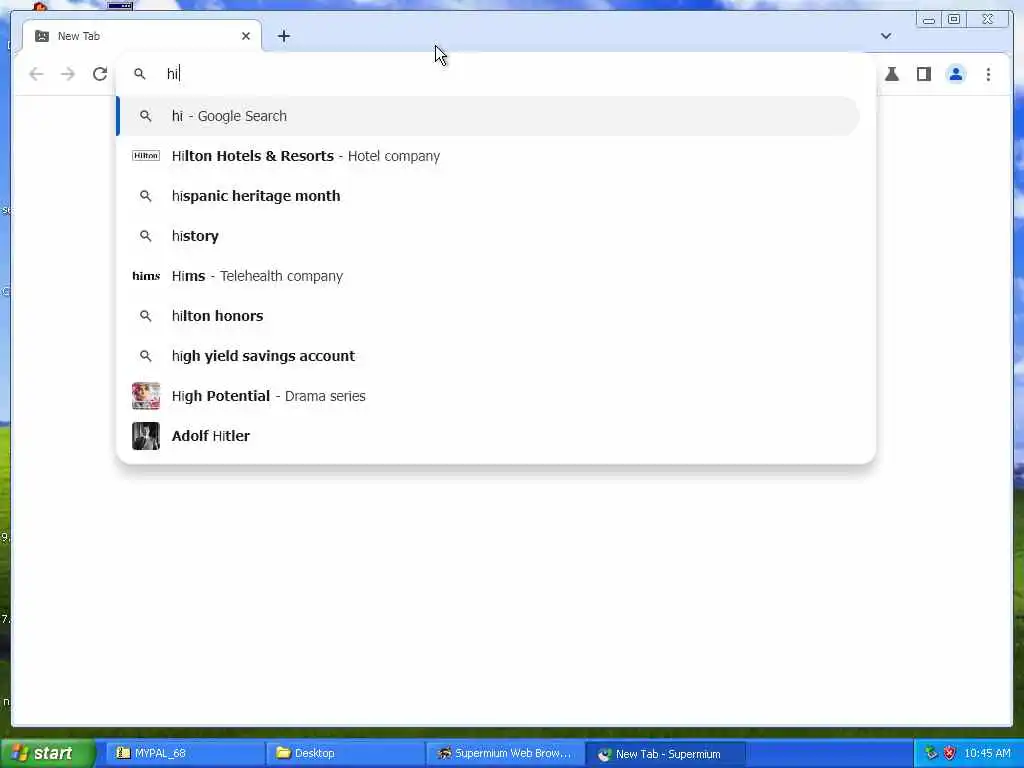Reload the page with refresh icon
Screen dimensions: 1024x768
[x=100, y=74]
